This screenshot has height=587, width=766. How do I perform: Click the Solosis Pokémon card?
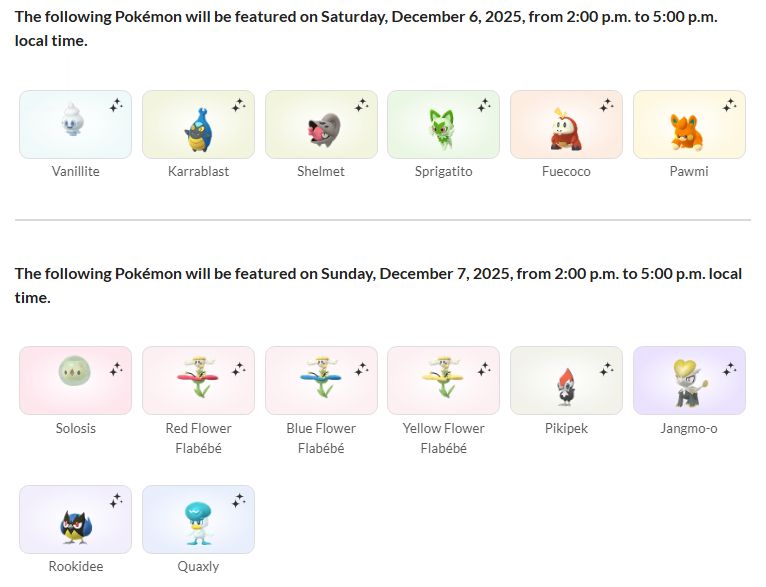[75, 380]
